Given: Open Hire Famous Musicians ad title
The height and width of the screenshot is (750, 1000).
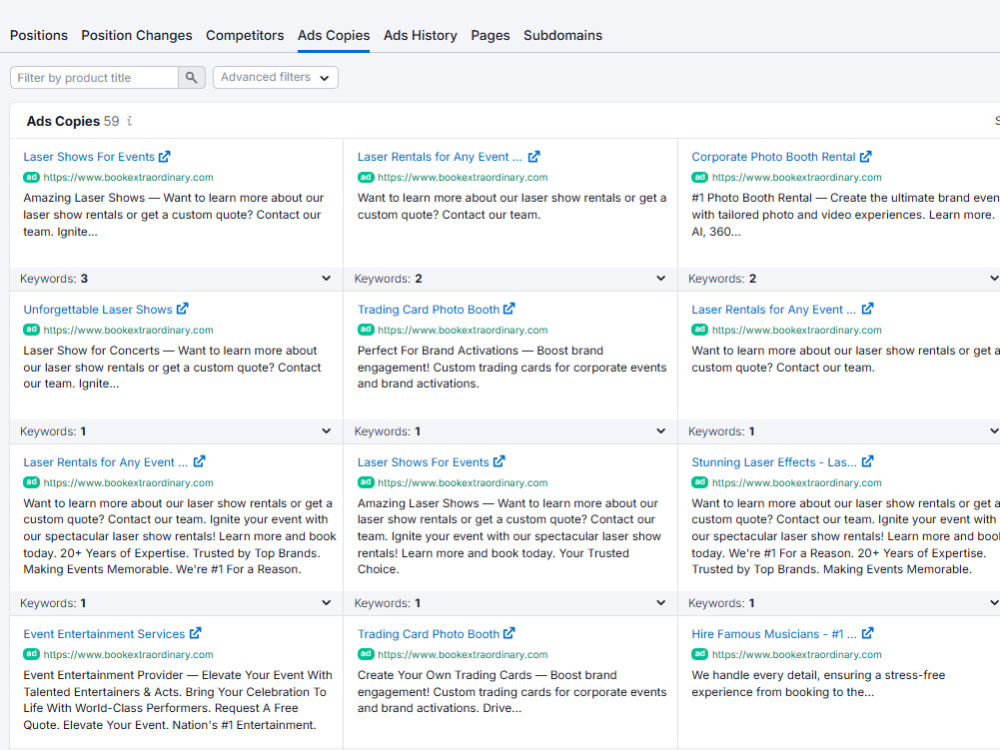Looking at the screenshot, I should [x=774, y=634].
